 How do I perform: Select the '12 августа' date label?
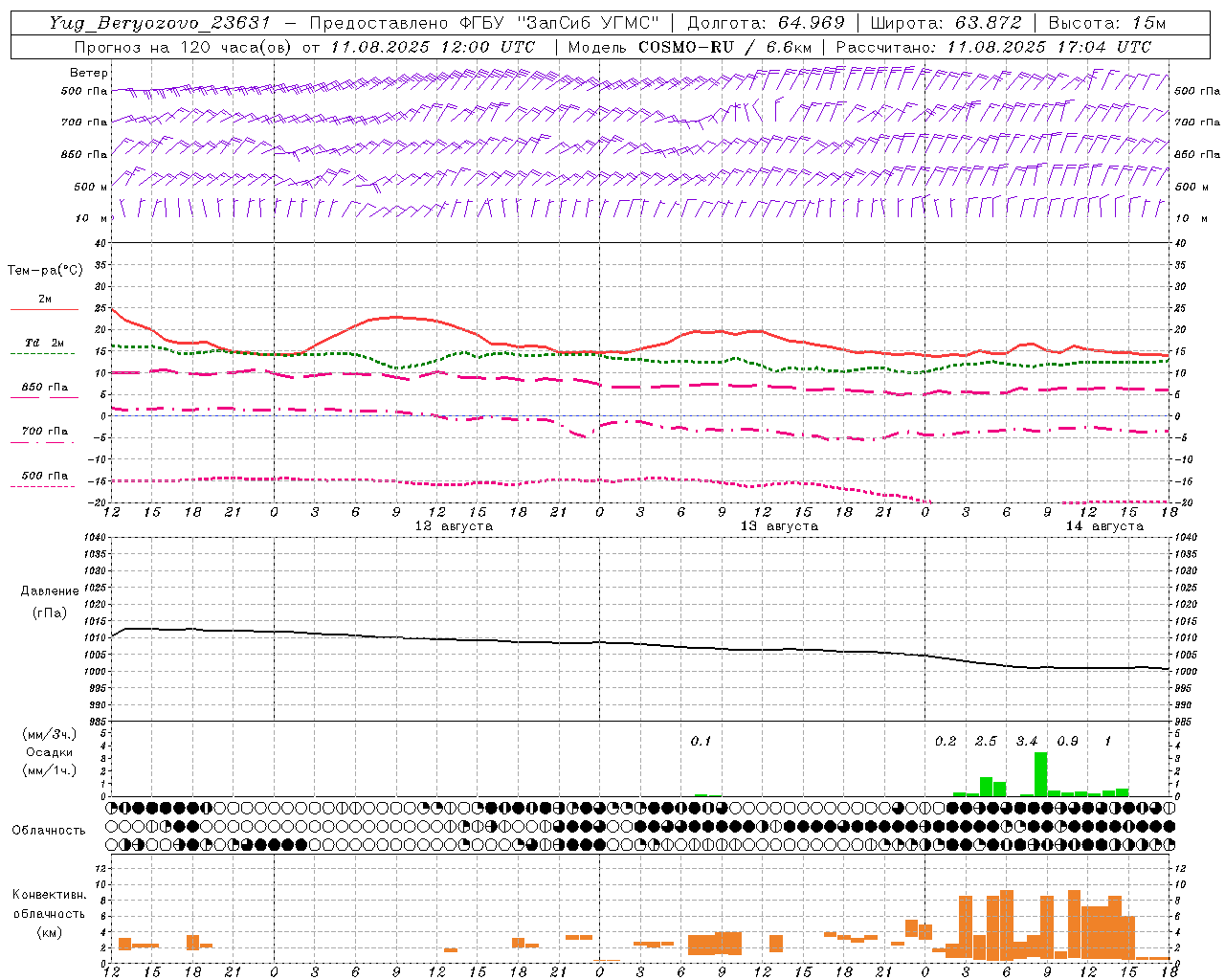tap(454, 526)
